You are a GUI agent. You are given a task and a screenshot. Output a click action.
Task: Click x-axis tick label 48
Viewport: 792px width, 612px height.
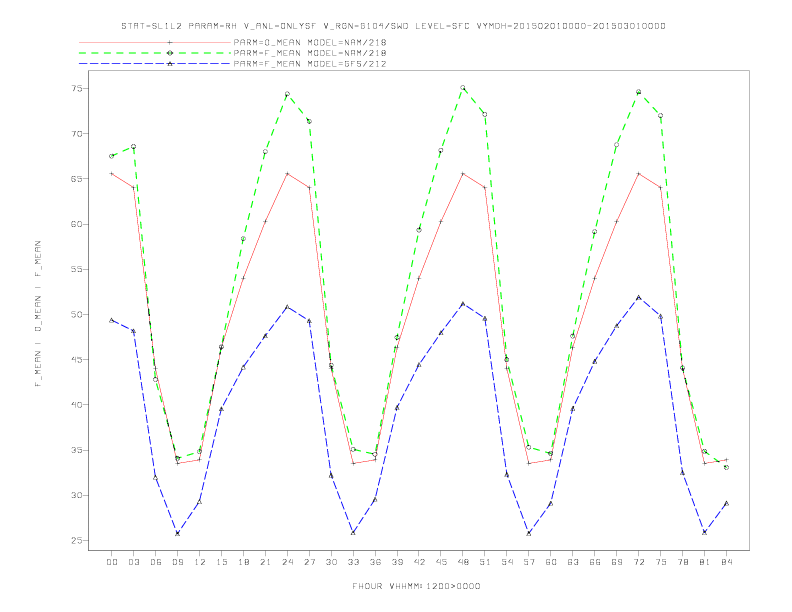[463, 562]
